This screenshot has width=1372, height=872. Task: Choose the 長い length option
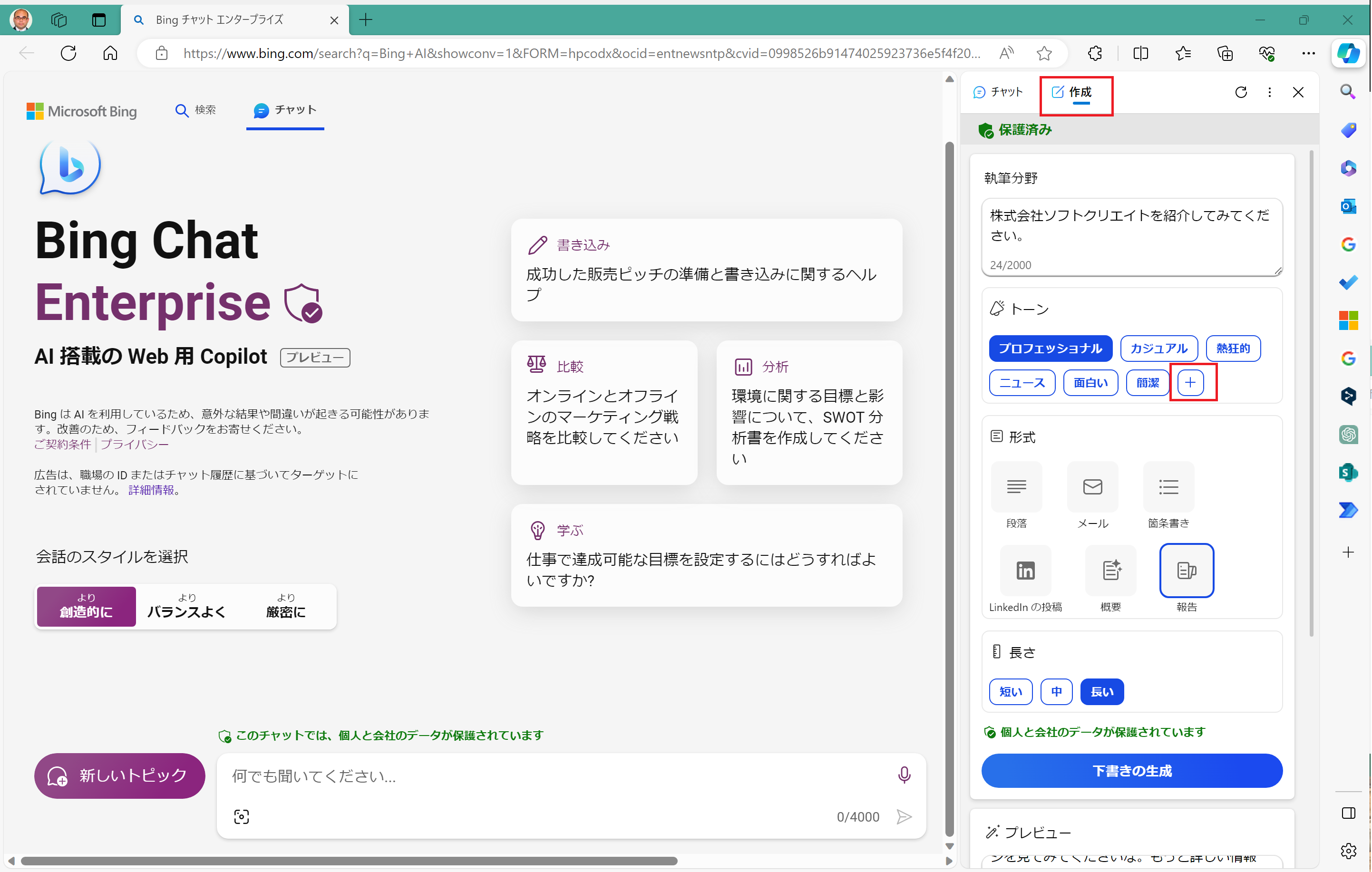[x=1102, y=691]
